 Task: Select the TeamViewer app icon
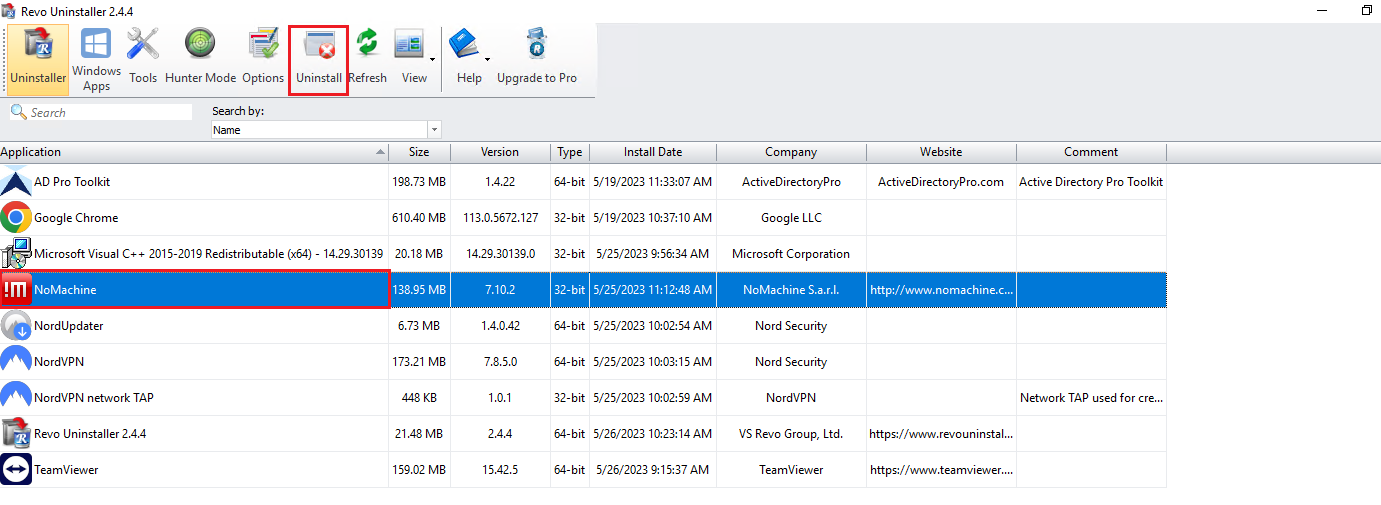pos(16,470)
